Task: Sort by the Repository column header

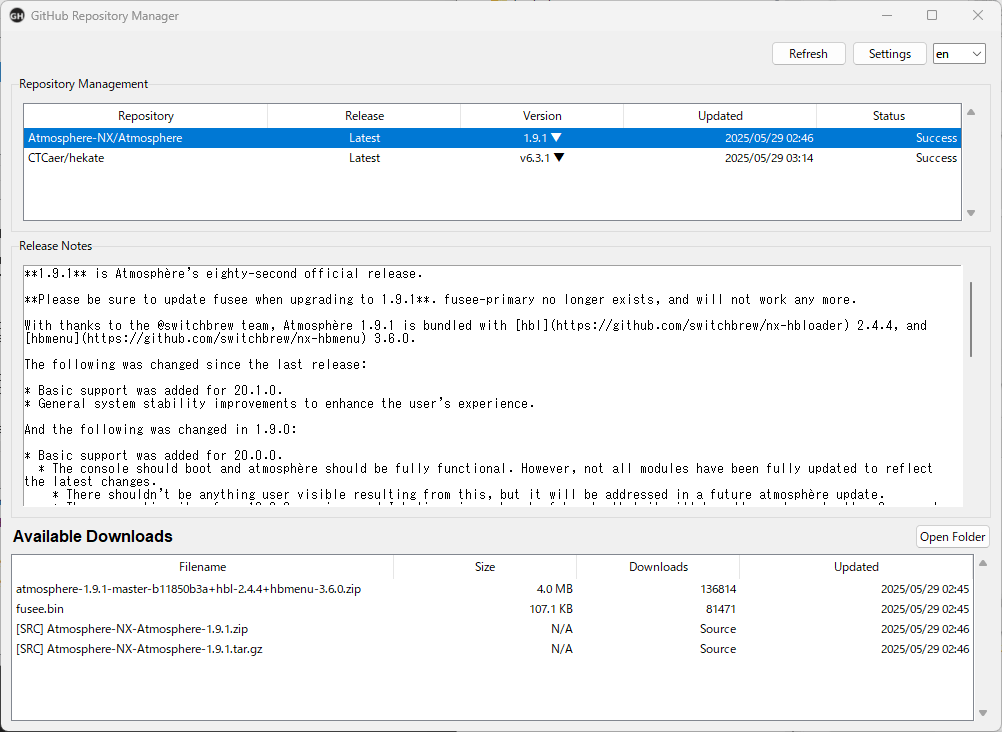Action: [x=146, y=116]
